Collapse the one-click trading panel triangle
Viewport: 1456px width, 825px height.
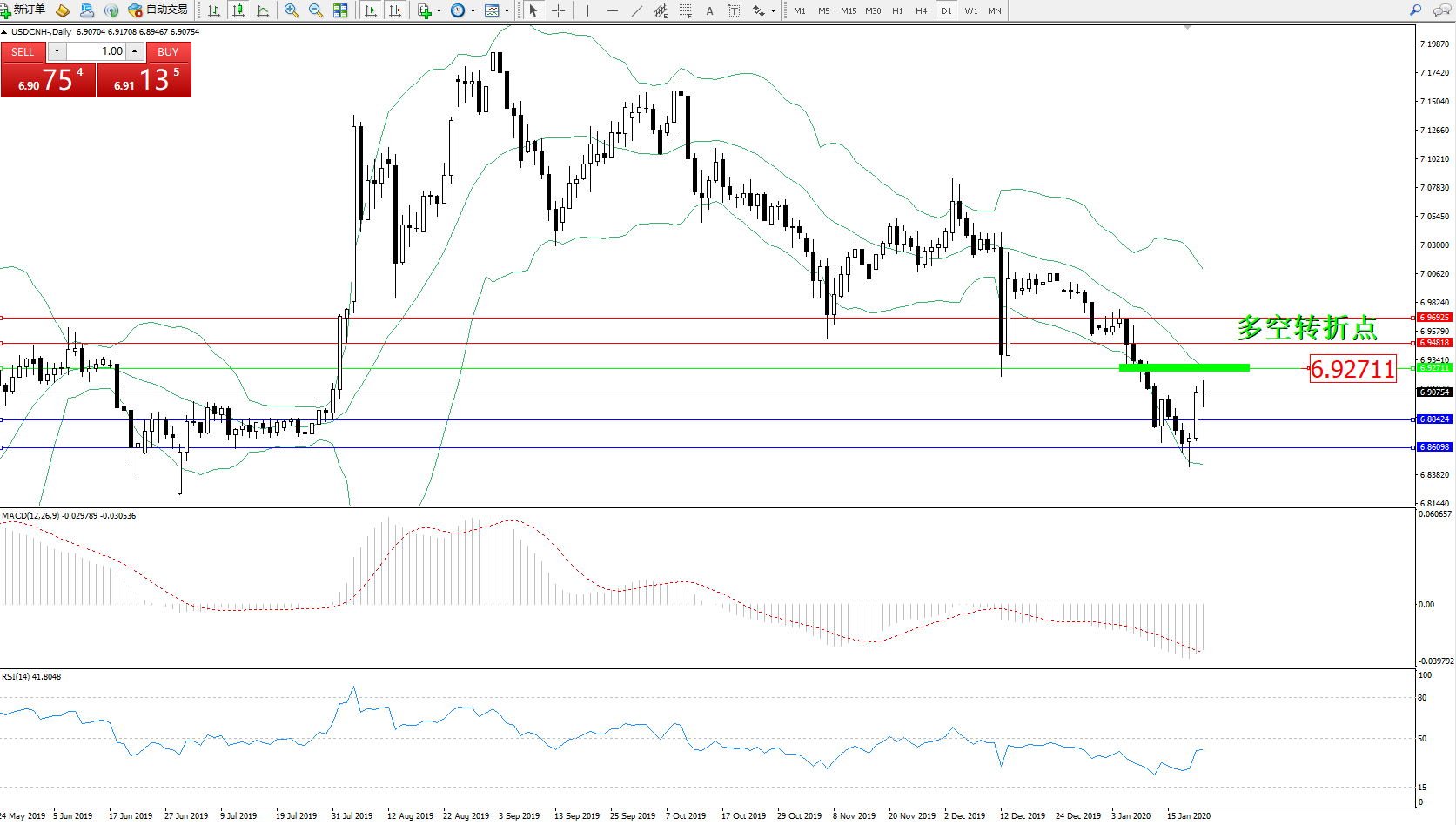(4, 32)
